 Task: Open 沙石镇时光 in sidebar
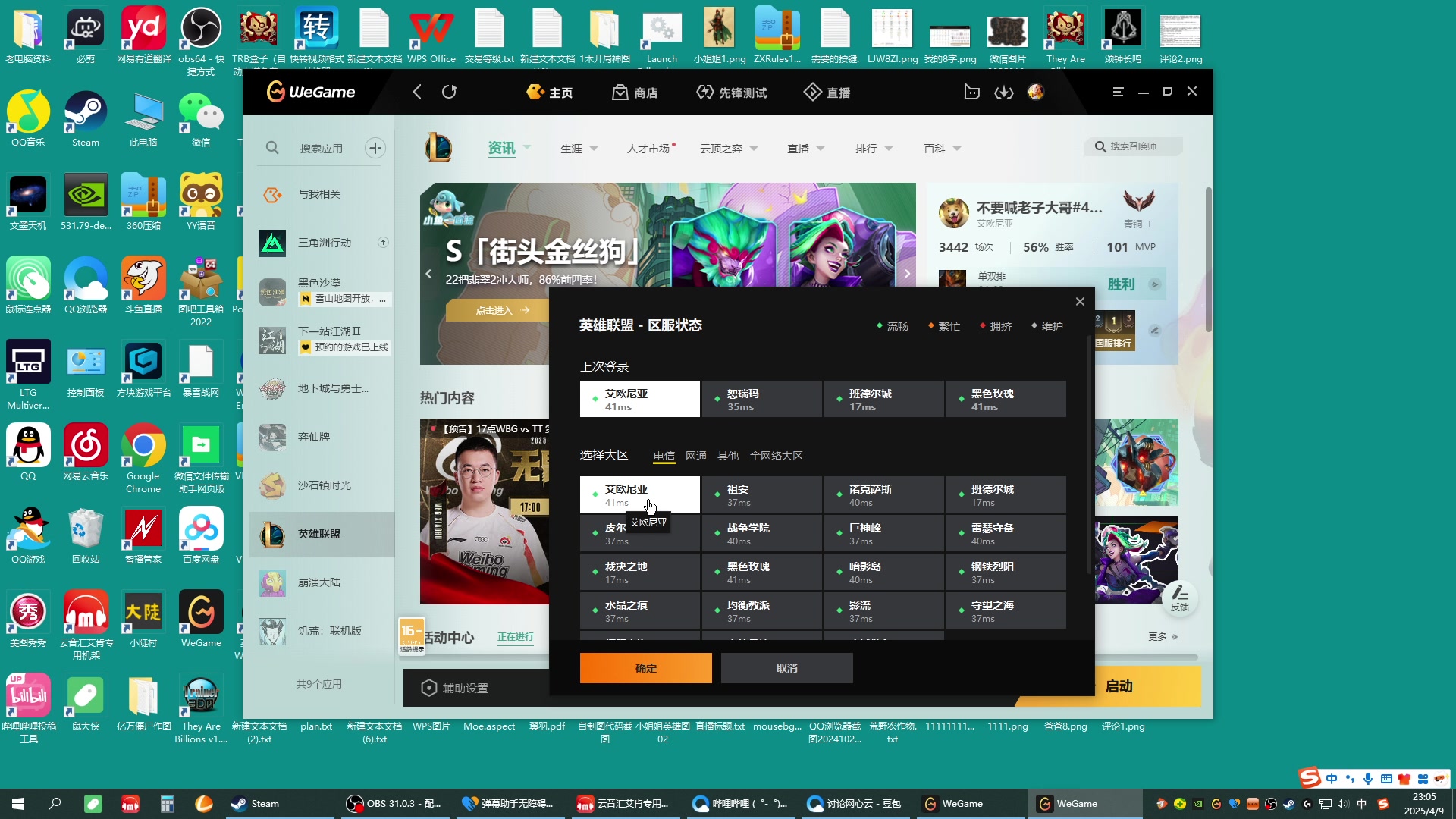coord(322,485)
